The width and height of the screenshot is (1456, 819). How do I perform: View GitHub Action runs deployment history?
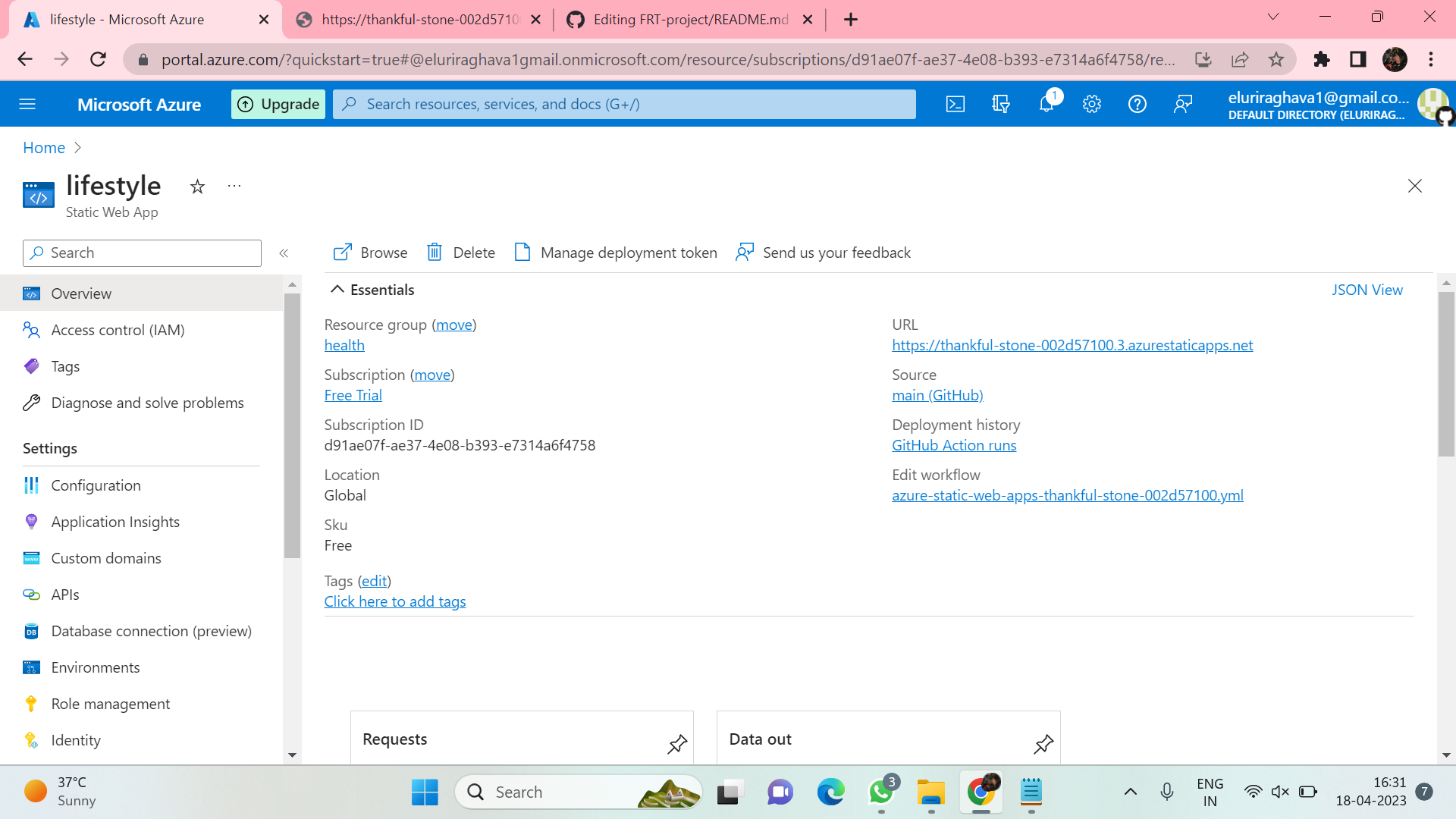(953, 445)
